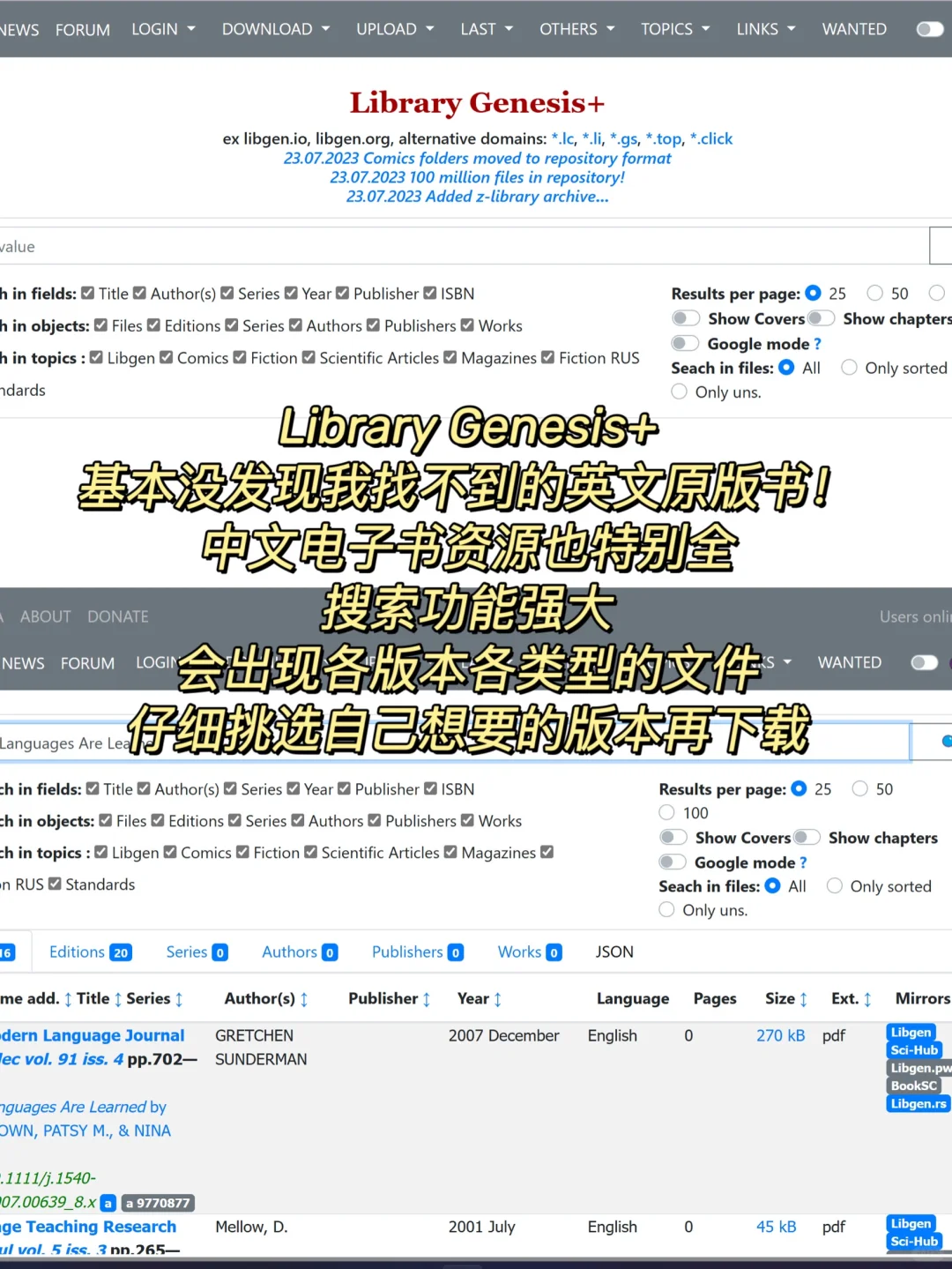The width and height of the screenshot is (952, 1269).
Task: Enable Show chapters switch in lower screenshot
Action: click(x=807, y=837)
